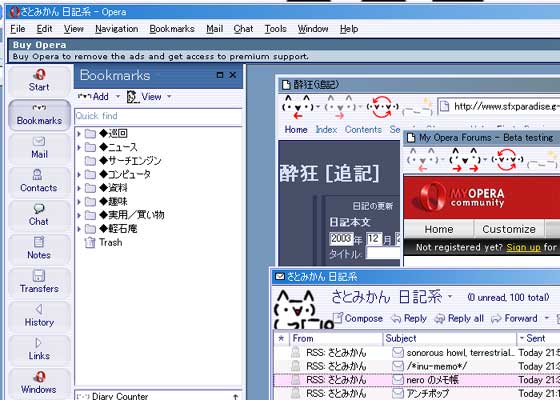Open the Add dropdown arrow
560x400 pixels.
tap(118, 96)
